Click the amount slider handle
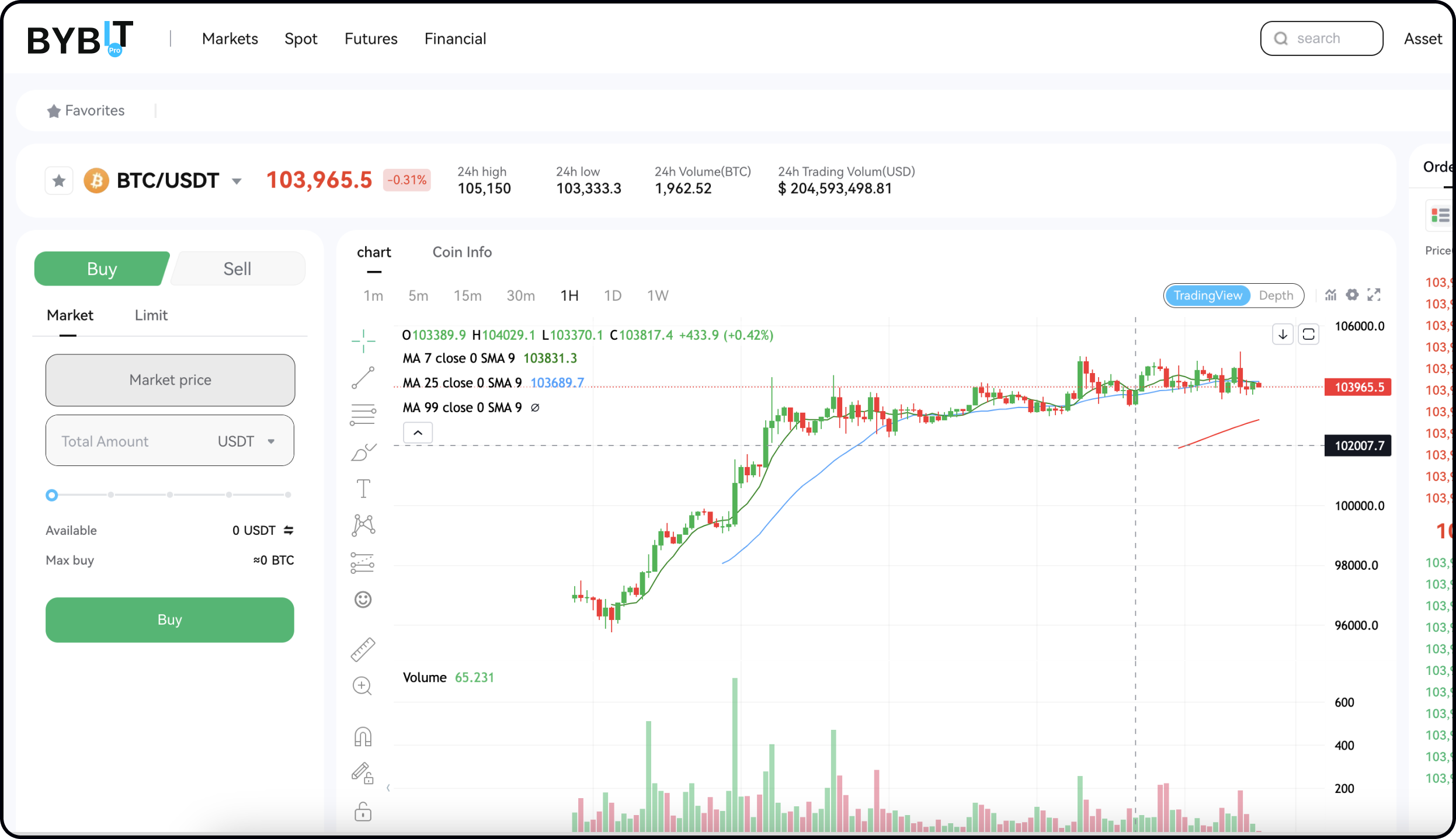The width and height of the screenshot is (1456, 839). (51, 495)
